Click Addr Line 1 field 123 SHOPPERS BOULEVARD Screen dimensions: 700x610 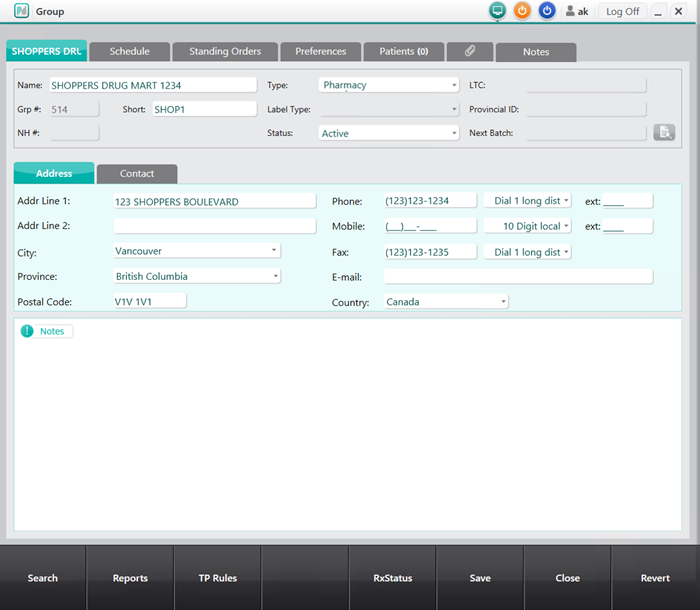(215, 201)
